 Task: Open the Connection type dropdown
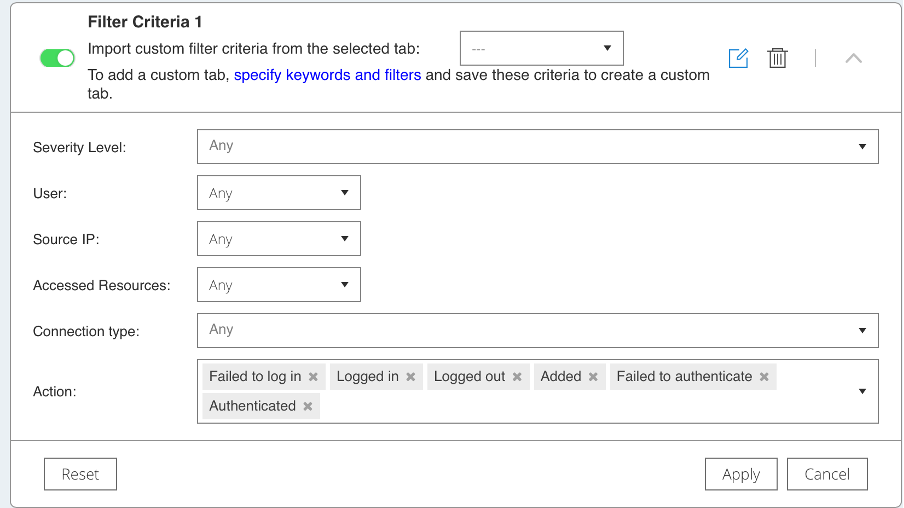point(537,330)
